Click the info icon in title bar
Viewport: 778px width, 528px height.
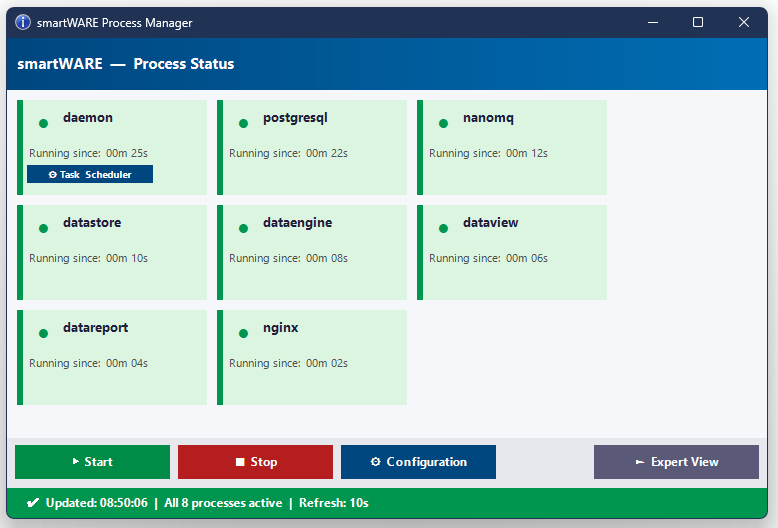click(x=23, y=22)
